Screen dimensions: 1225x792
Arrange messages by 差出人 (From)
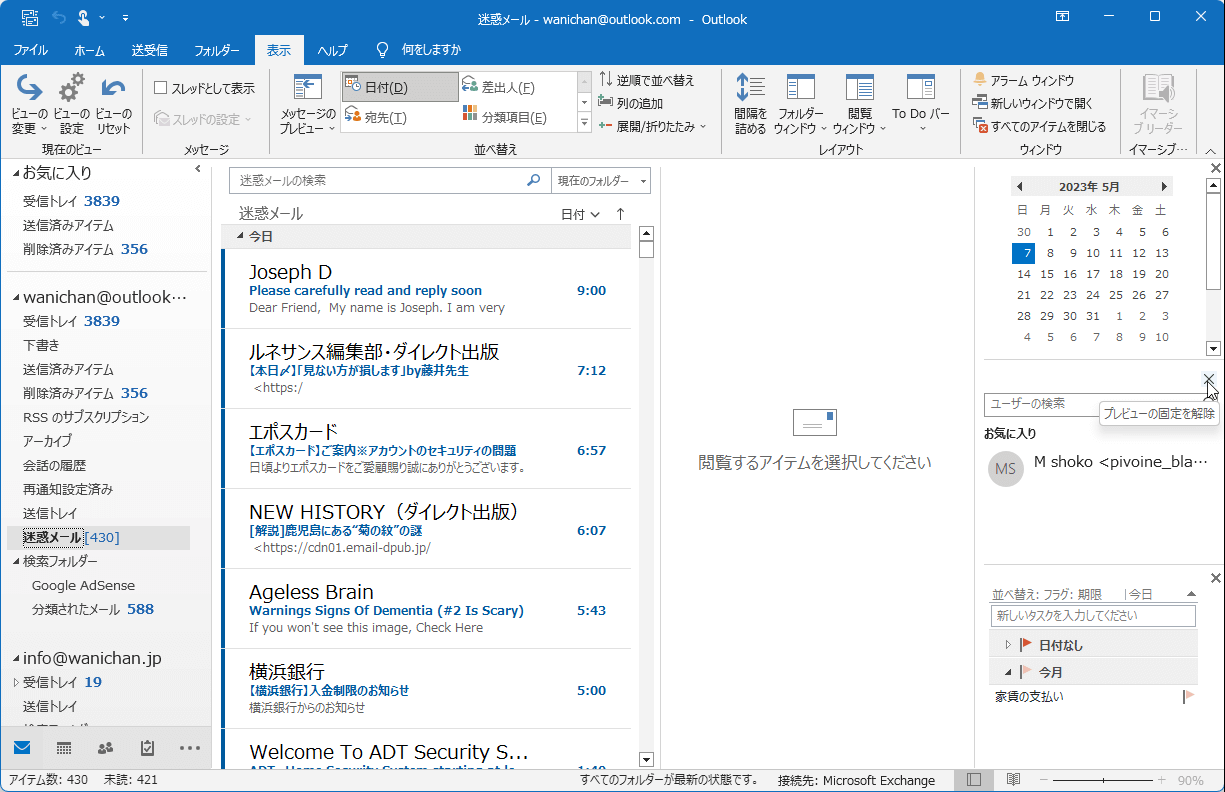[x=517, y=87]
